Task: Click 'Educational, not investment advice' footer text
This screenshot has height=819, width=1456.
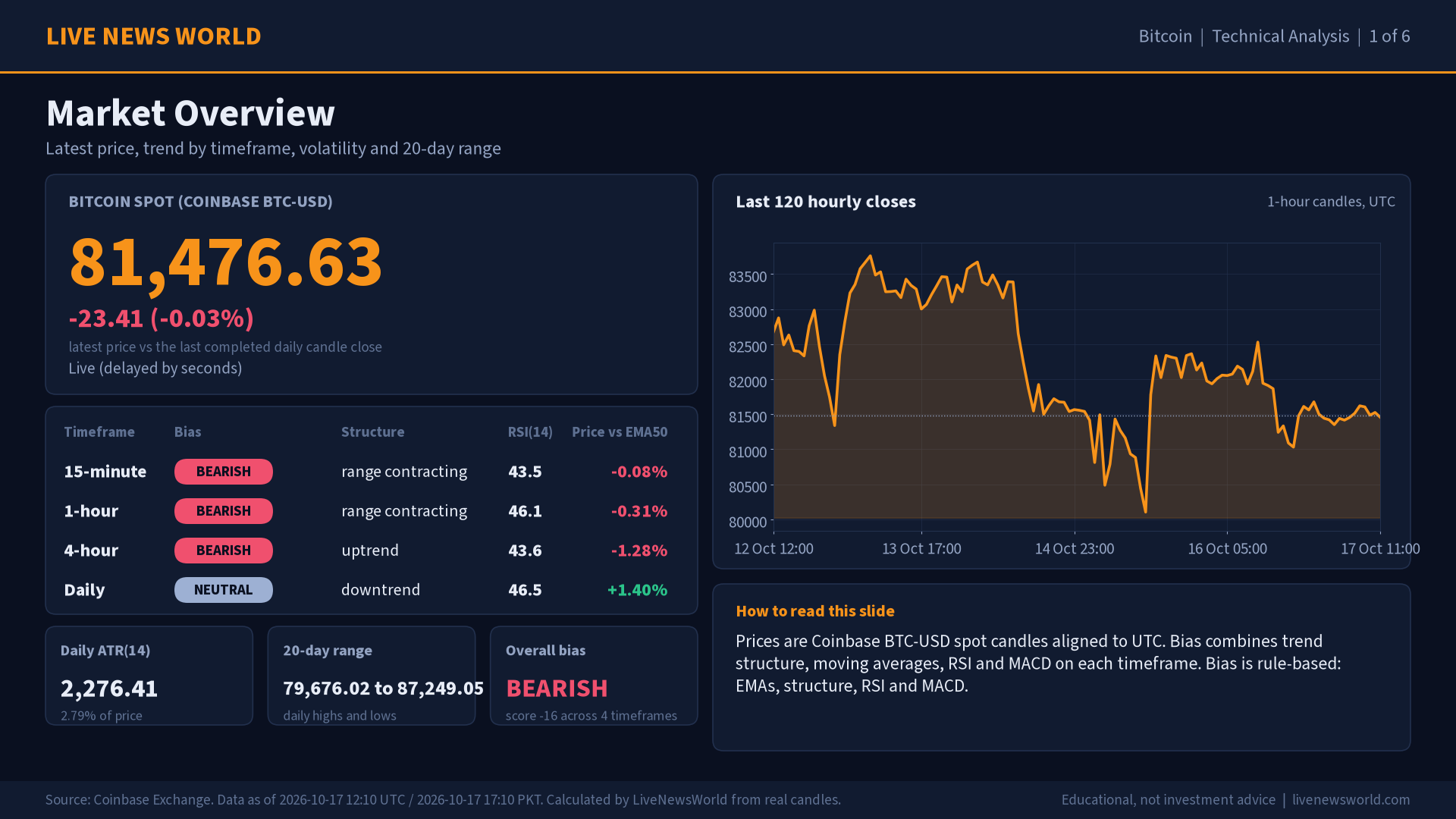Action: point(1169,800)
